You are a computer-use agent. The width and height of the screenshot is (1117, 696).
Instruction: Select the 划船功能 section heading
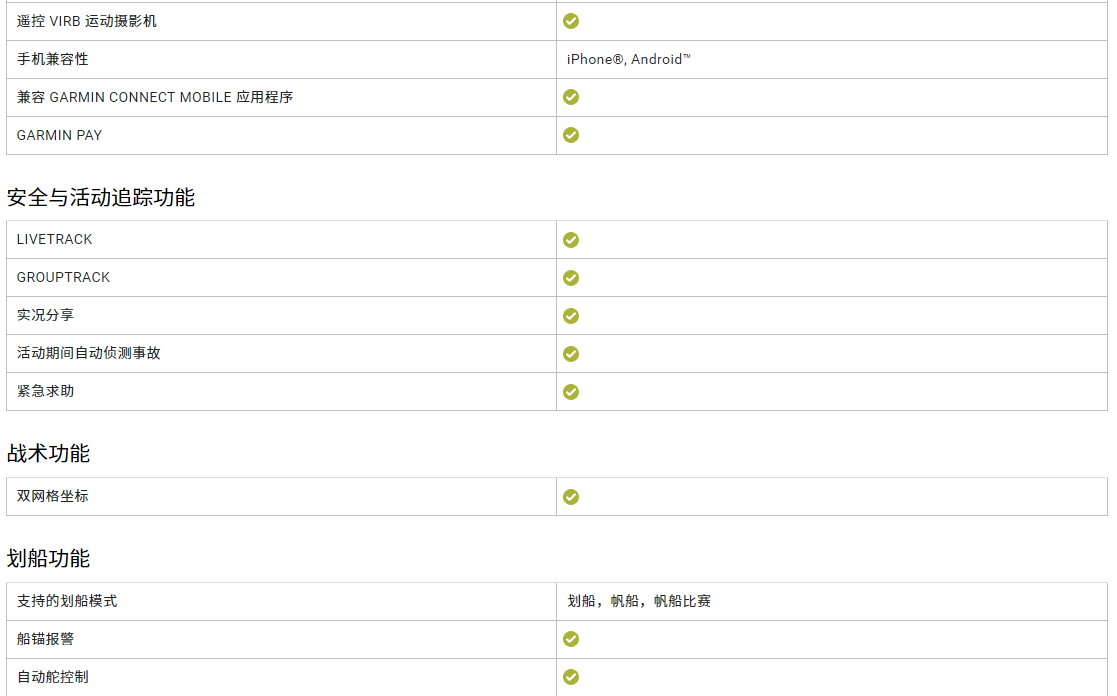point(48,558)
